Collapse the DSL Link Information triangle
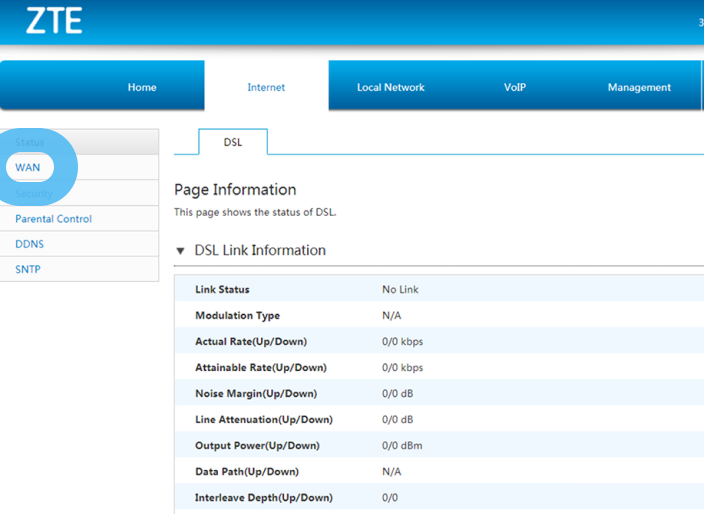The height and width of the screenshot is (514, 704). coord(180,251)
